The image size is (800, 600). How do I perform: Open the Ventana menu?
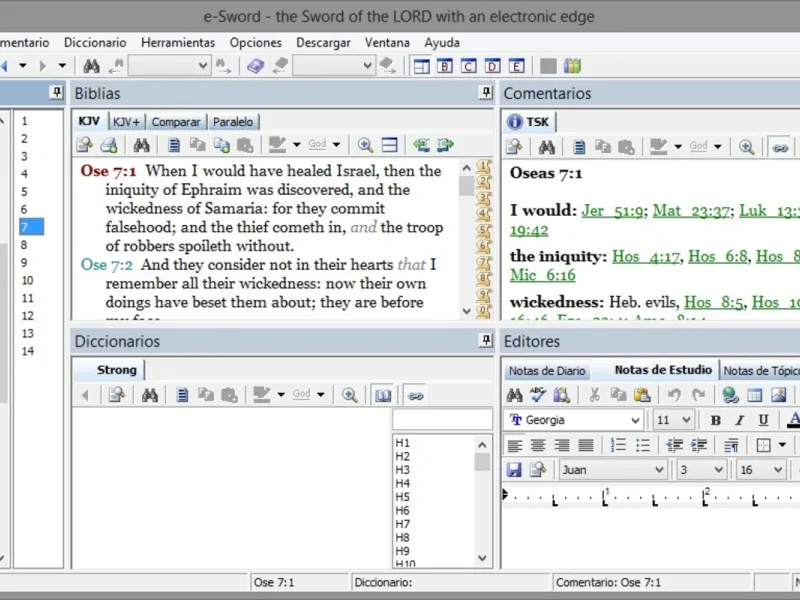387,43
